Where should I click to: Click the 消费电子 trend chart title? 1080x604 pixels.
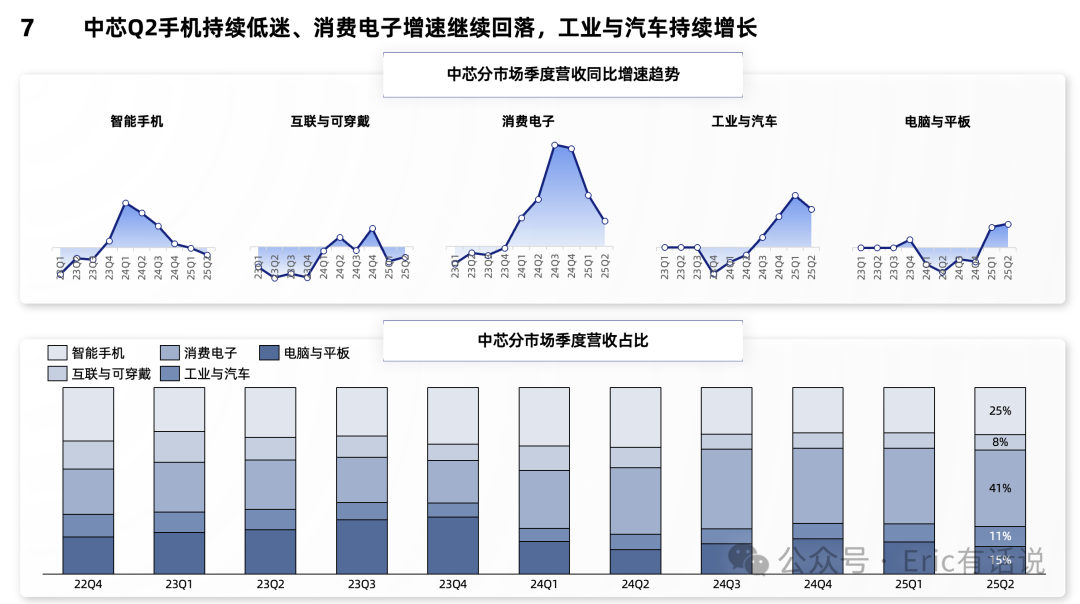tap(528, 121)
